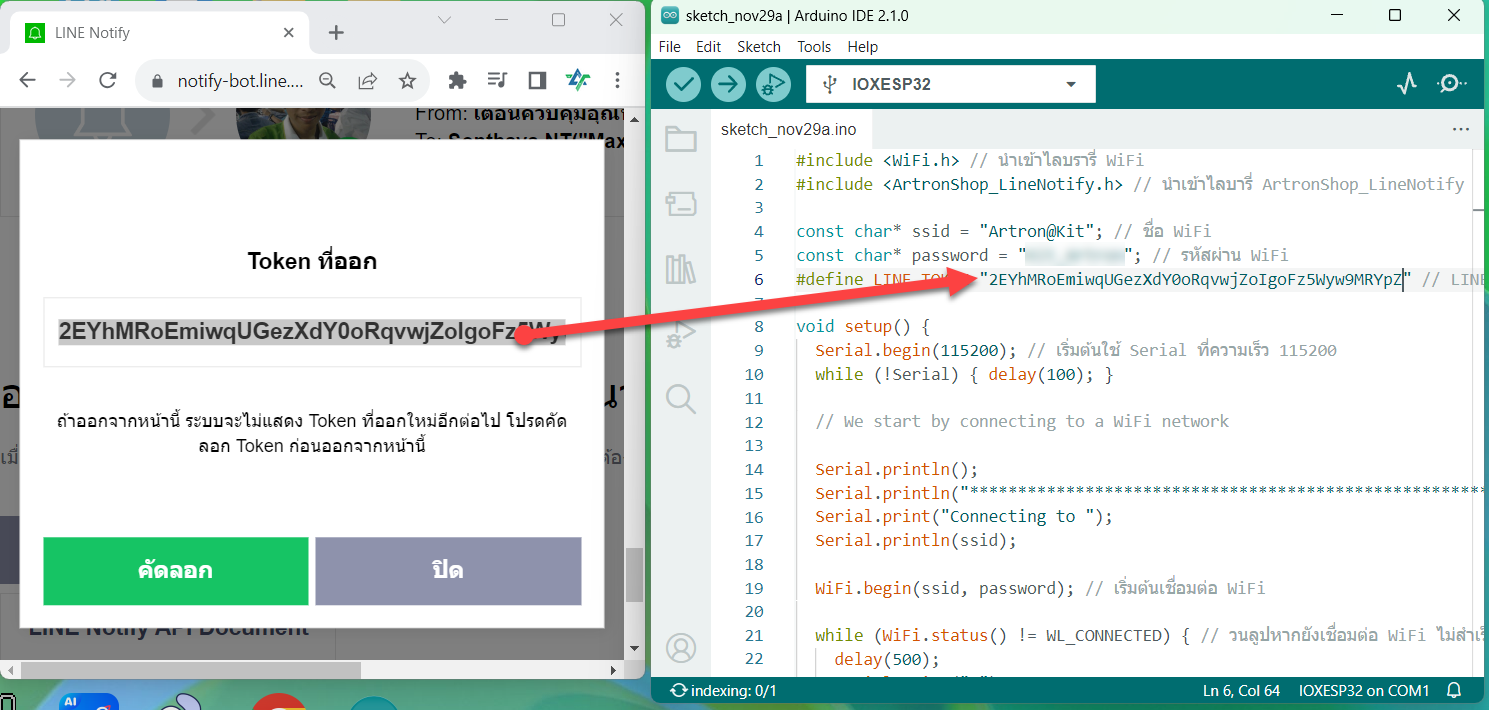Open Chrome Extensions puzzle icon
1489x710 pixels.
[457, 80]
